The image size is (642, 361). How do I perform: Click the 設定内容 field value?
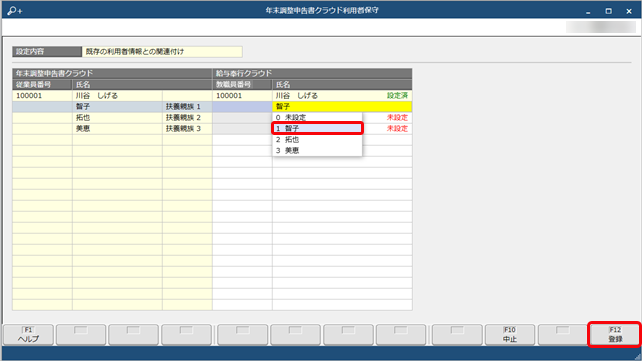[x=162, y=52]
